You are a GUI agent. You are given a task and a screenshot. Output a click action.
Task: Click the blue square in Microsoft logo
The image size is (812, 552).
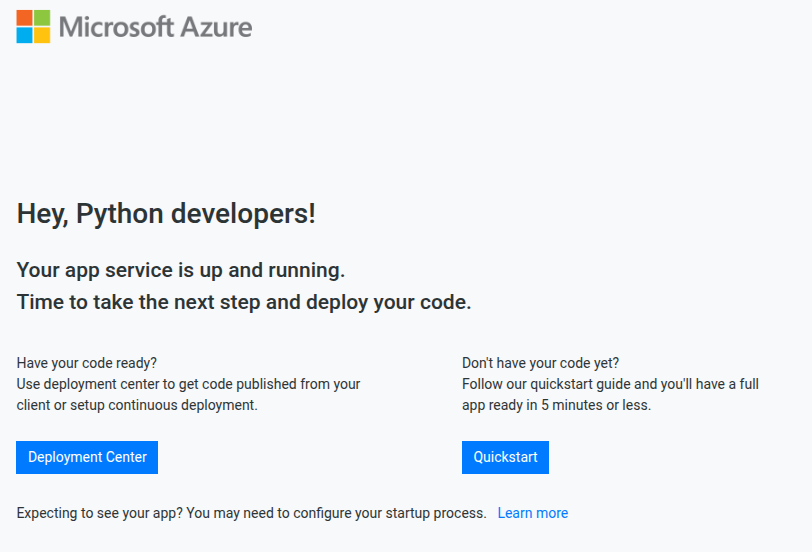[24, 36]
